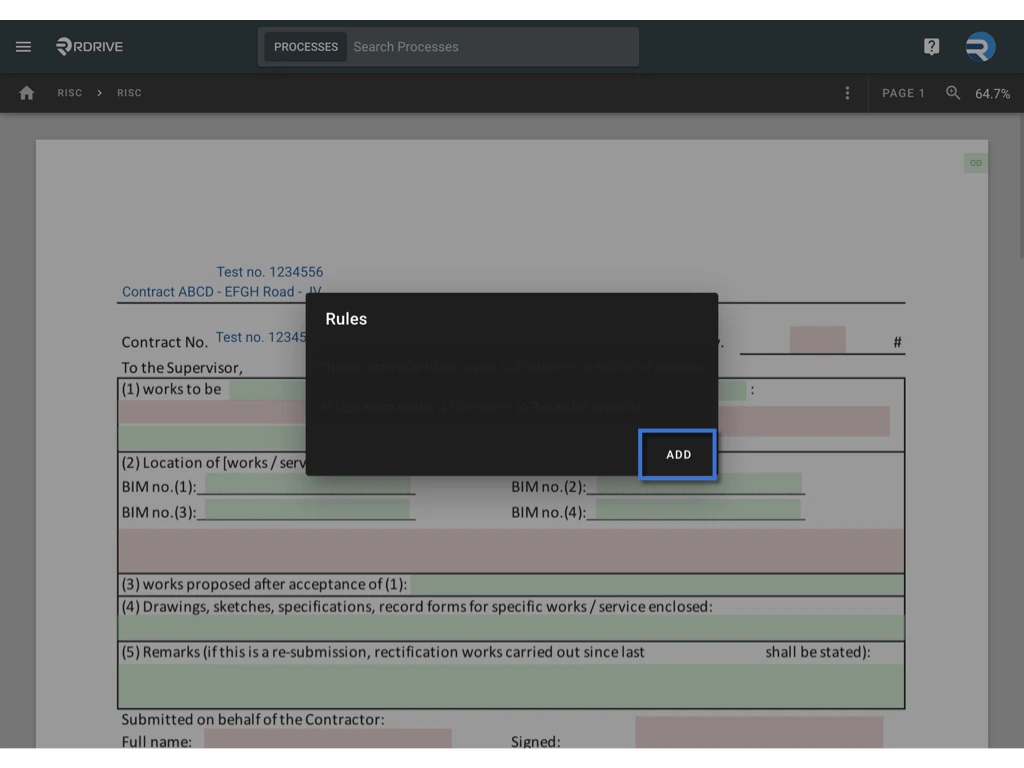The image size is (1024, 768).
Task: Click the home icon in the breadcrumb bar
Action: [26, 92]
